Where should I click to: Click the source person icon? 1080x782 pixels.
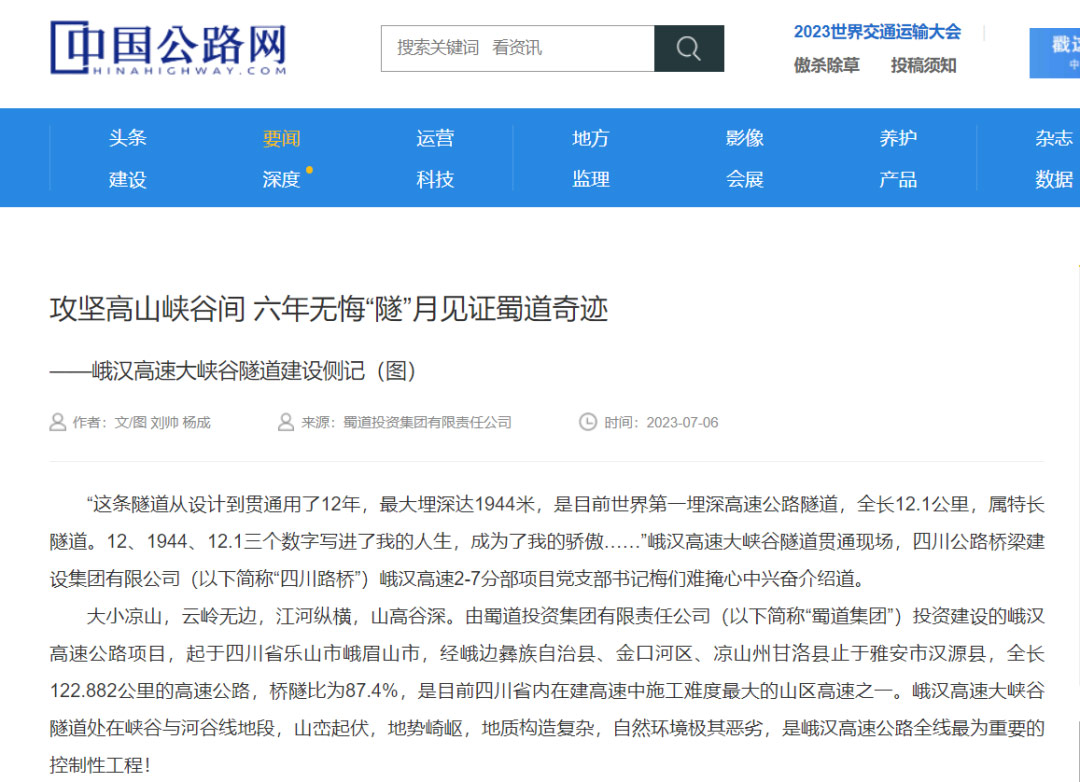pyautogui.click(x=286, y=422)
